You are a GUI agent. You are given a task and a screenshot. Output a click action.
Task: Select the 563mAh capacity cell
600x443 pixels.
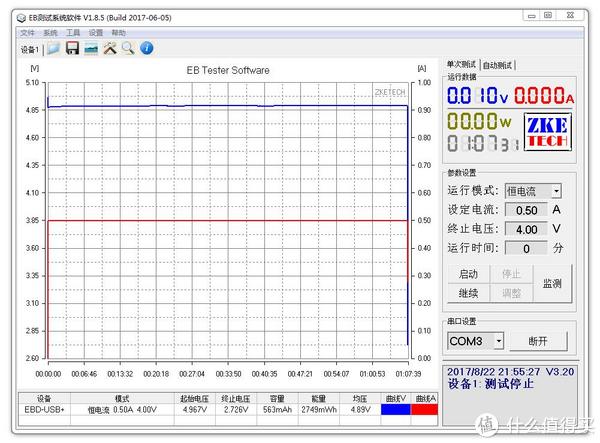pos(277,410)
